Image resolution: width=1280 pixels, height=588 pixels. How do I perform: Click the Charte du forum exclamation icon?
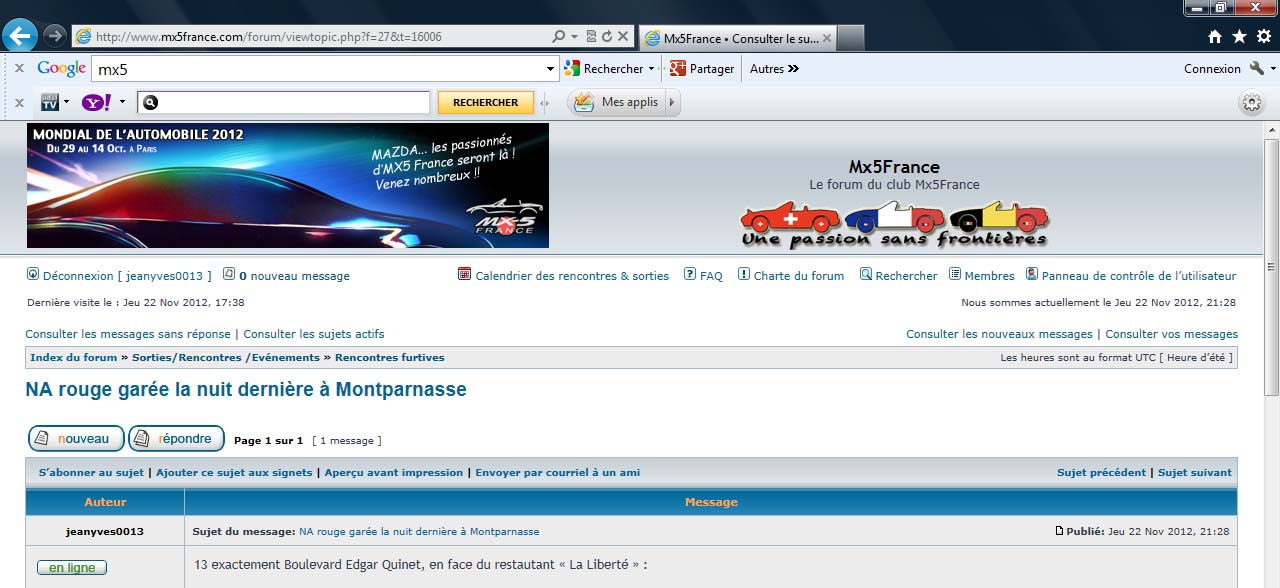(x=744, y=274)
